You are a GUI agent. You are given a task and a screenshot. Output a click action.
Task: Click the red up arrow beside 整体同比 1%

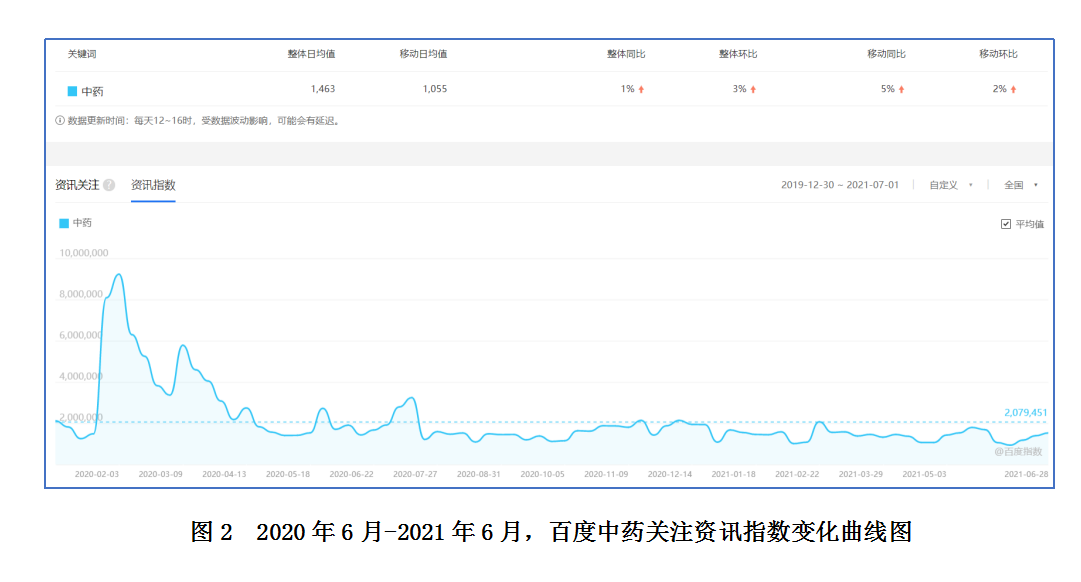coord(640,88)
